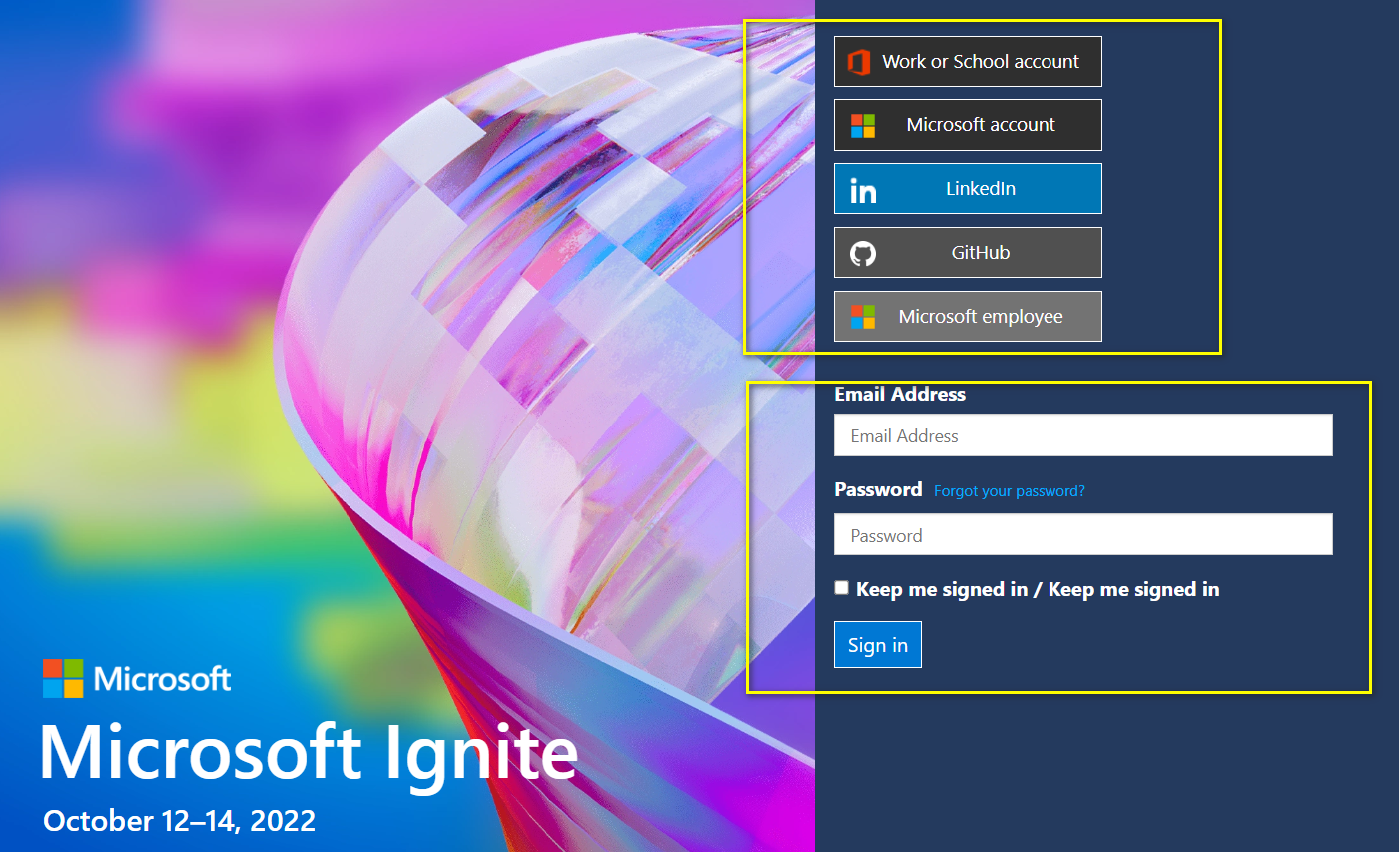Click the Email Address label
Image resolution: width=1400 pixels, height=852 pixels.
click(900, 394)
